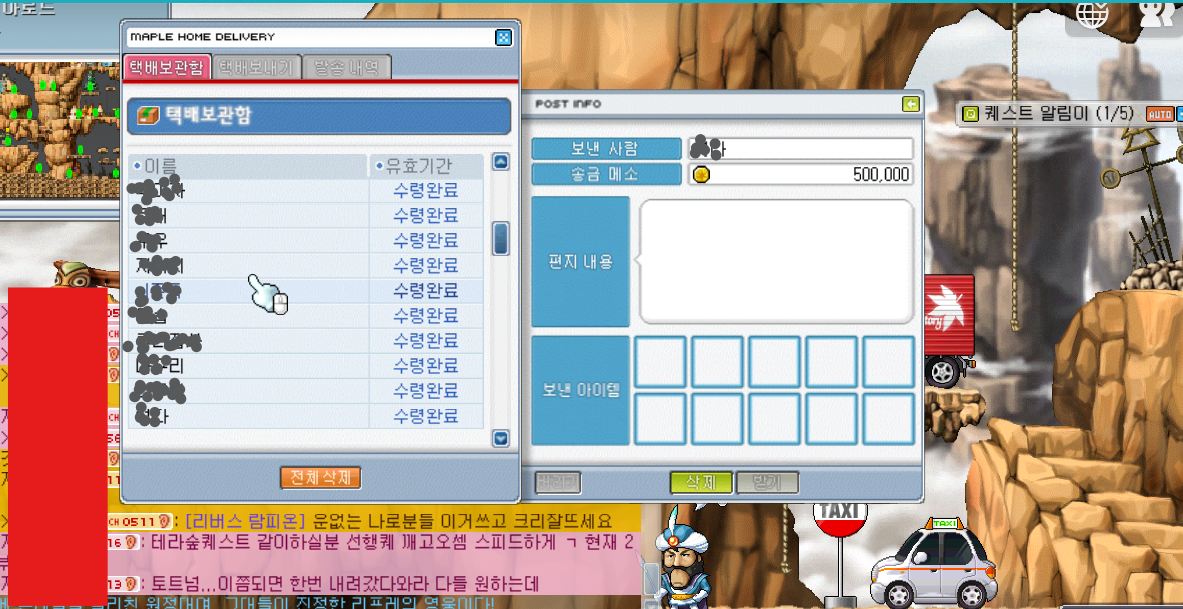The image size is (1183, 609).
Task: Click the globe world map icon
Action: pos(1092,14)
